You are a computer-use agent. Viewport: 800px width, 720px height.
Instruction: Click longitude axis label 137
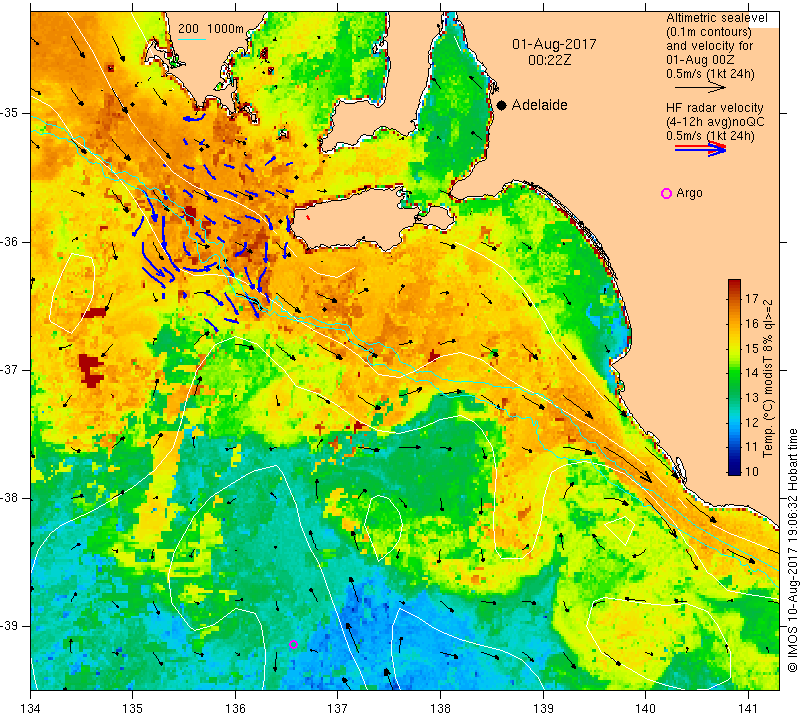click(338, 709)
